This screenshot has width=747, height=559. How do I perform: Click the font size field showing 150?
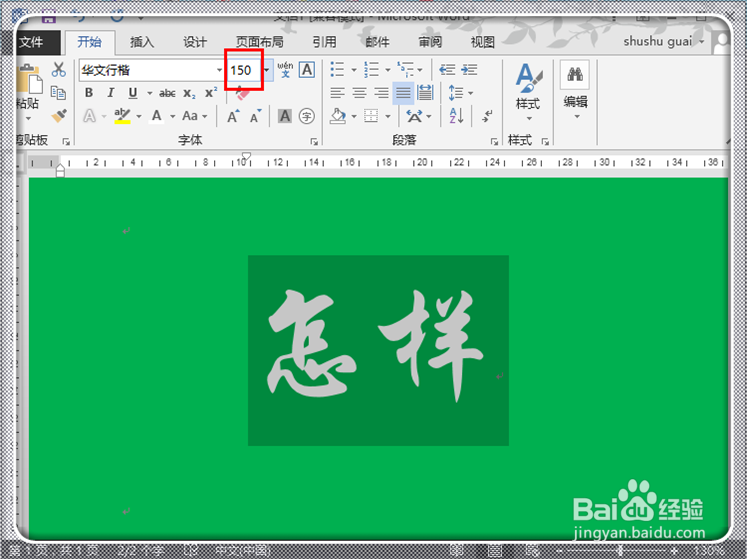click(x=244, y=71)
